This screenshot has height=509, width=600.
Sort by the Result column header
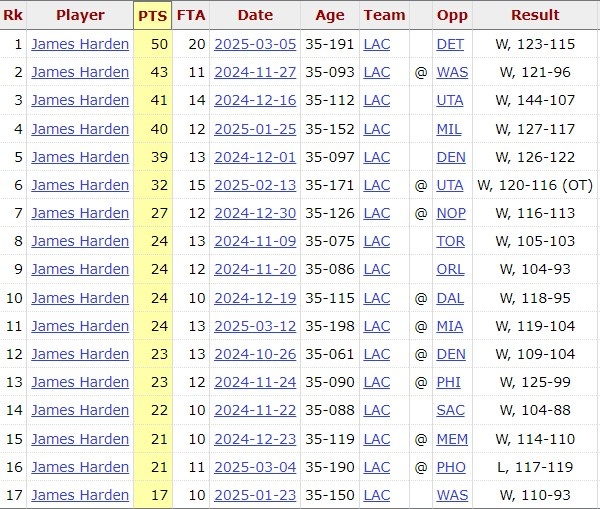(x=535, y=15)
